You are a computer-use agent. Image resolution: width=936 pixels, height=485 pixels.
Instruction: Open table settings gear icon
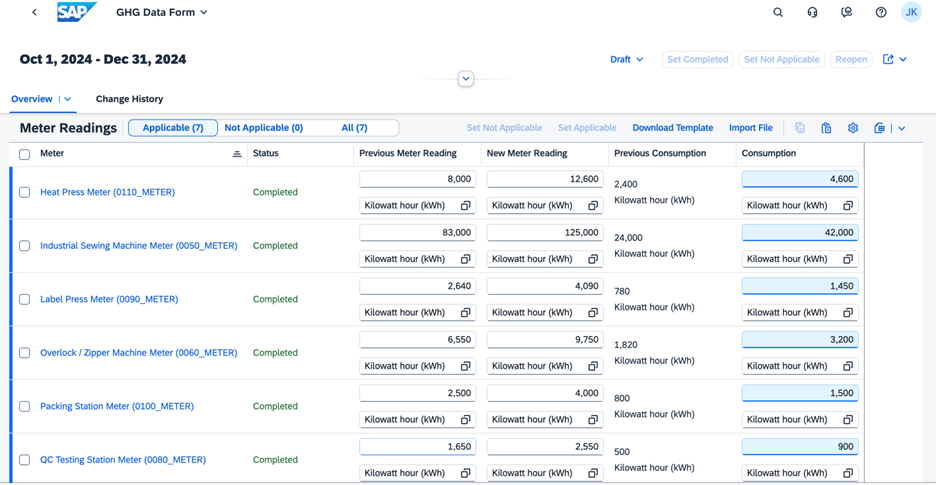(853, 128)
